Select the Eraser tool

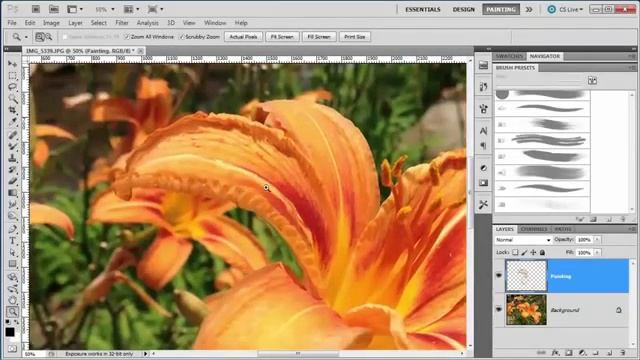13,181
